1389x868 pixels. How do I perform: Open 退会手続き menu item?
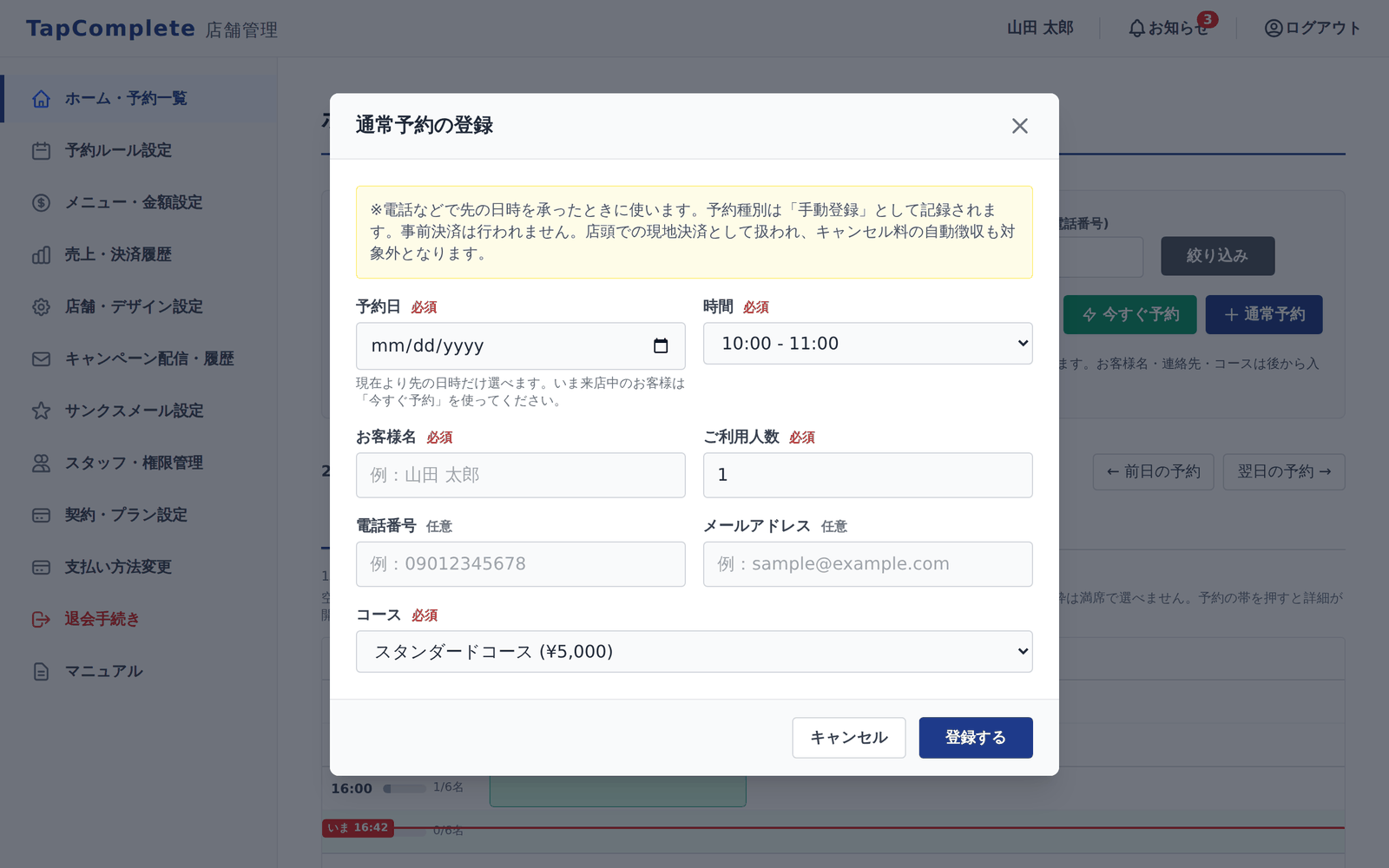tap(139, 620)
